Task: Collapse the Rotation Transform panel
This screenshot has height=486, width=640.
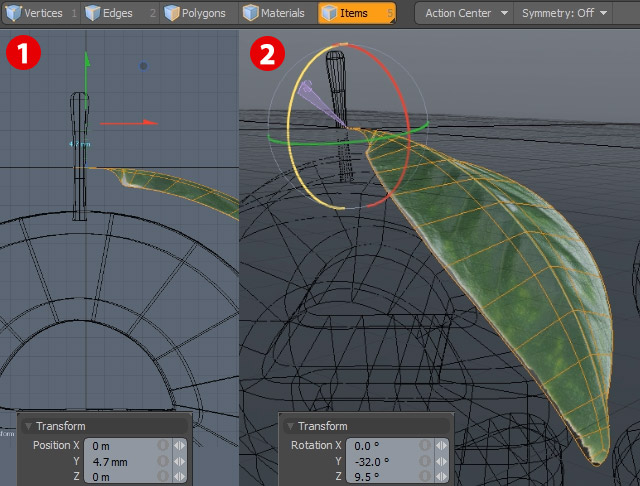Action: click(x=290, y=426)
